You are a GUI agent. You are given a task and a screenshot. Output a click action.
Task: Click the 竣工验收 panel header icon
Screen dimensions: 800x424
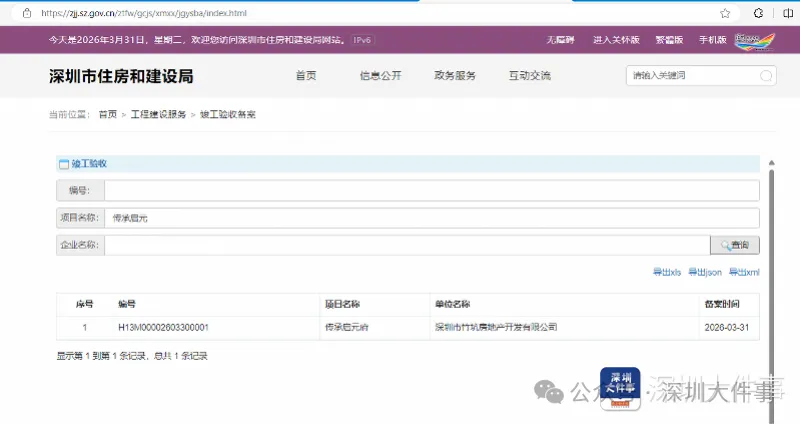point(64,164)
